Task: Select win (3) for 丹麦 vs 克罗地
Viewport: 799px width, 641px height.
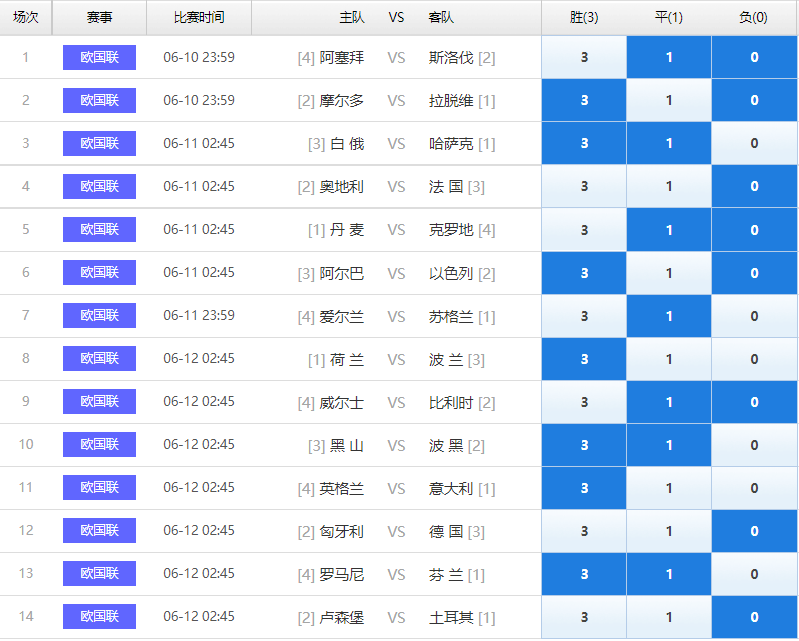Action: (x=584, y=230)
